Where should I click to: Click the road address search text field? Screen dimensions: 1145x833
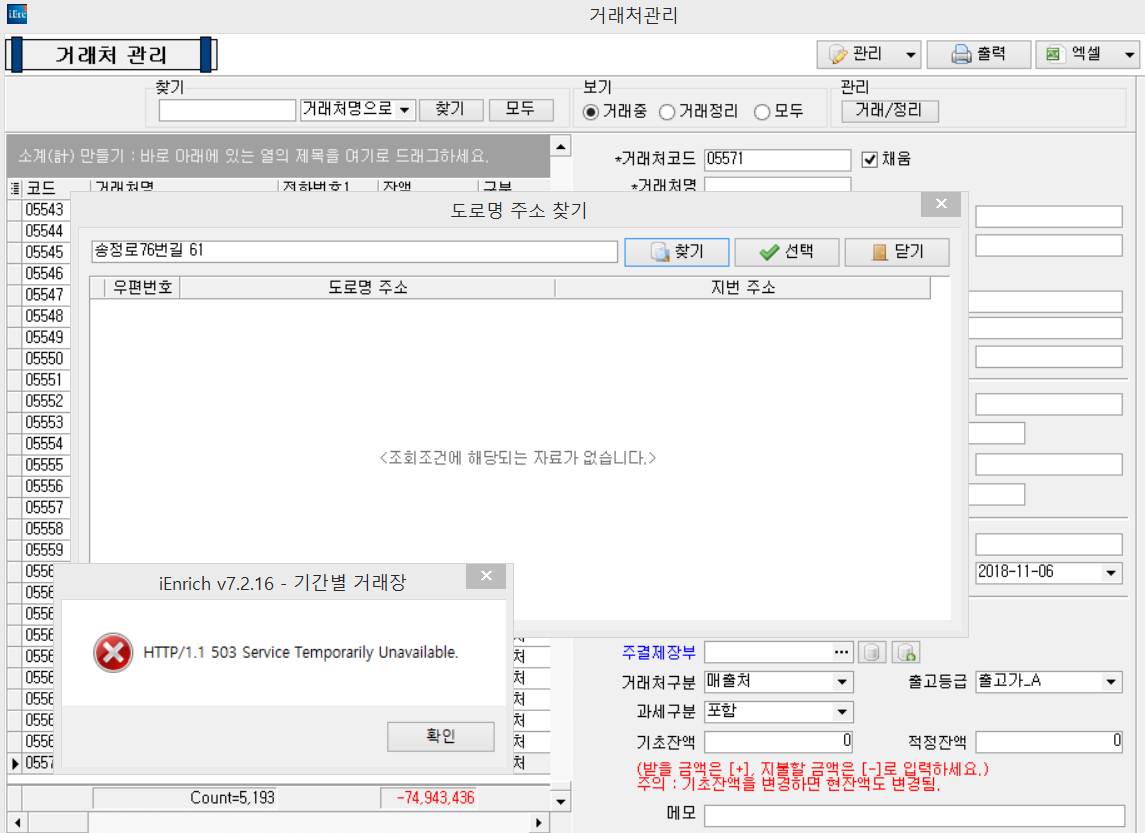point(353,251)
